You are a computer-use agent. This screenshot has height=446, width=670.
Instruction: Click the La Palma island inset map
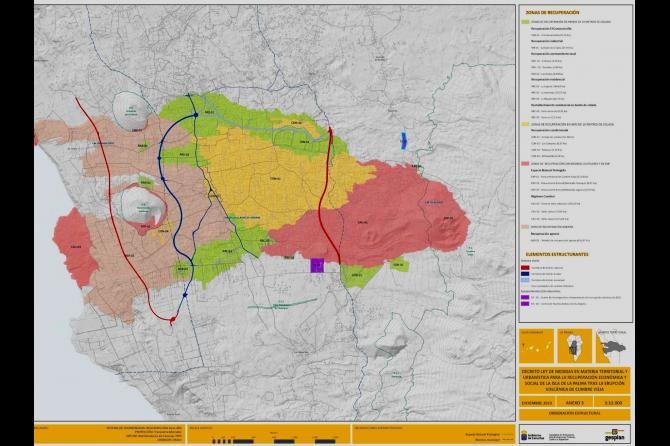[575, 349]
